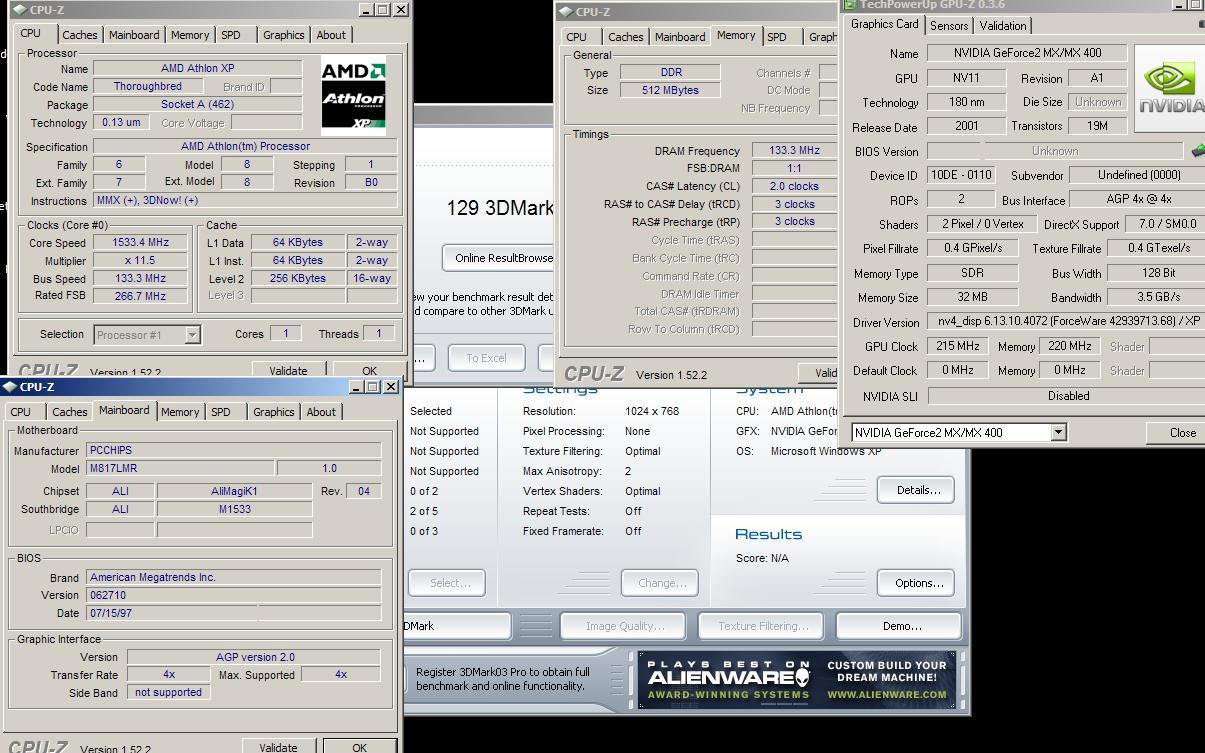This screenshot has width=1205, height=753.
Task: Click the Driver Version field in GPU-Z
Action: pos(1066,322)
